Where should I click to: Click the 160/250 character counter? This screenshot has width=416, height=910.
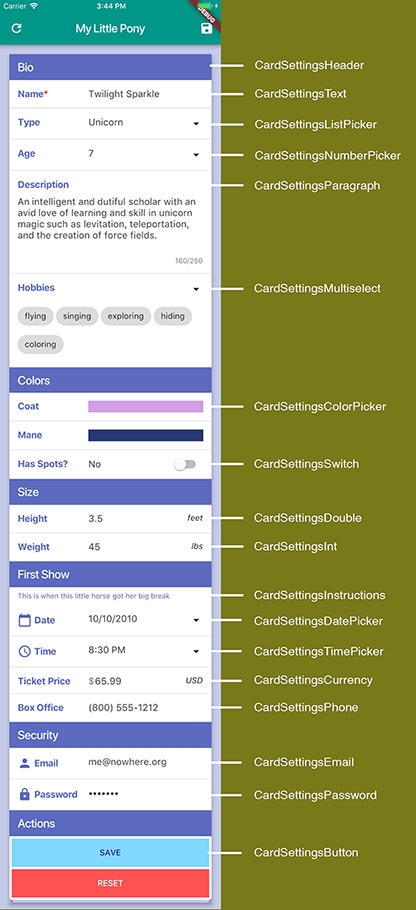pyautogui.click(x=189, y=261)
